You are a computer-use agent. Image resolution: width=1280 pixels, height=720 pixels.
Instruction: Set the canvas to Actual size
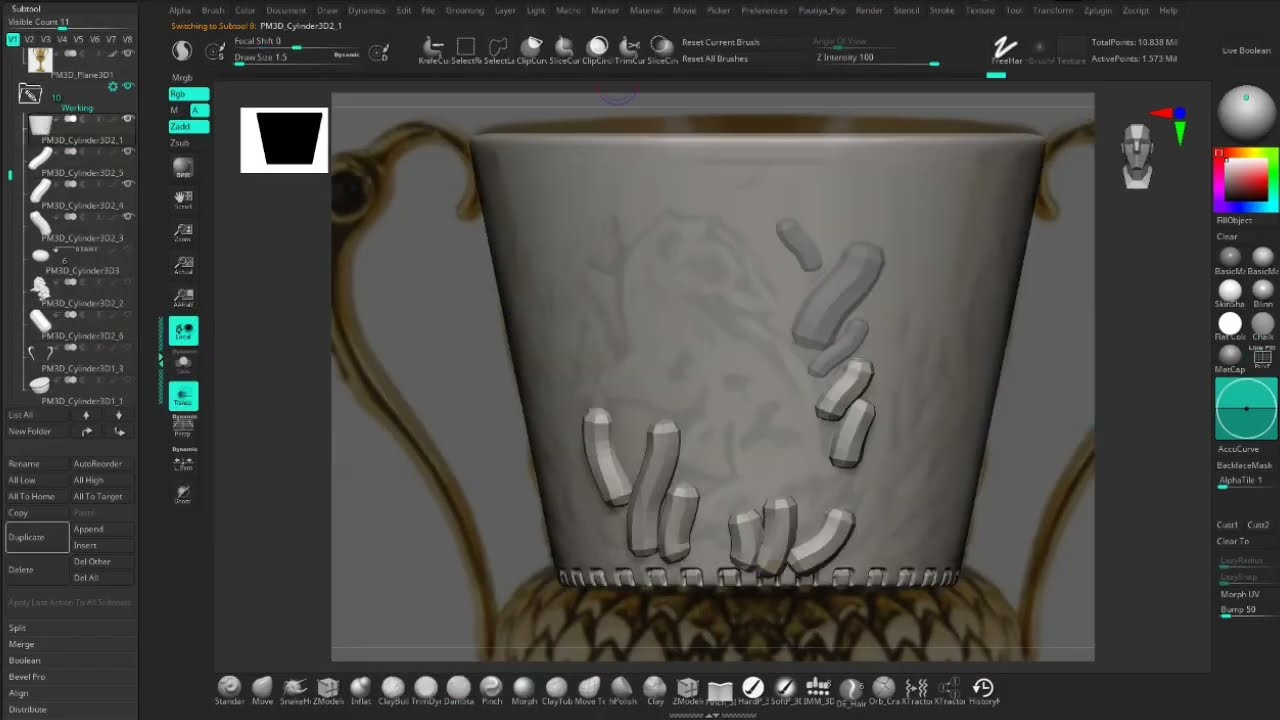point(183,265)
